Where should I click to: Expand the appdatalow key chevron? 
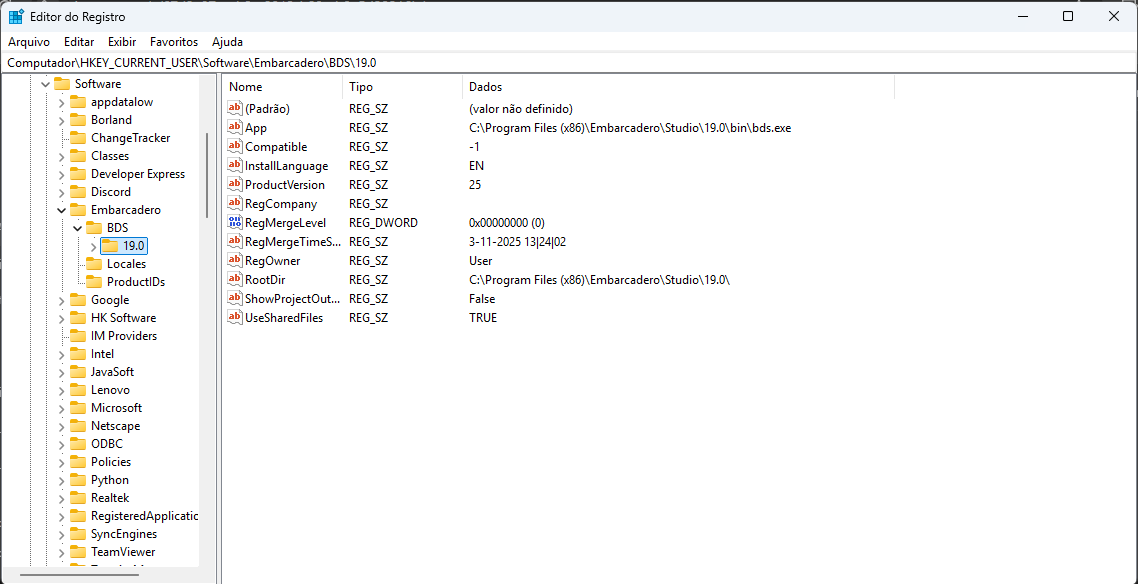pyautogui.click(x=62, y=102)
